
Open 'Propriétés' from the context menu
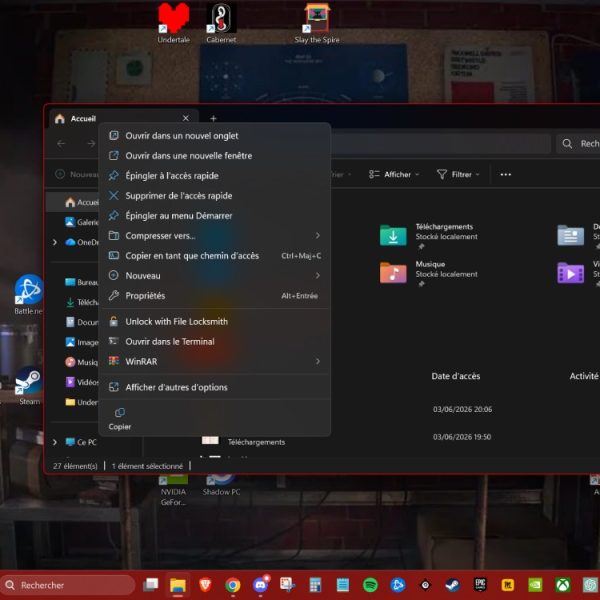(x=214, y=295)
